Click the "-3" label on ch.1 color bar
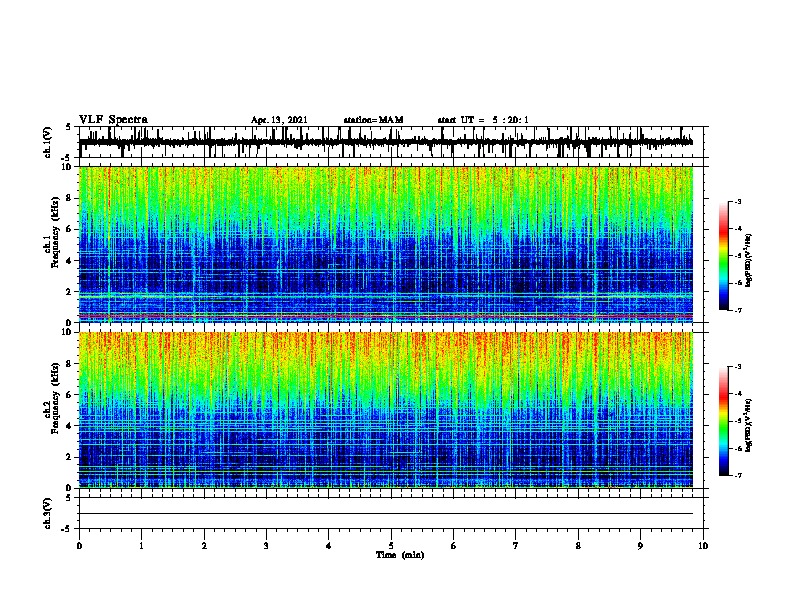792x612 pixels. click(x=737, y=202)
